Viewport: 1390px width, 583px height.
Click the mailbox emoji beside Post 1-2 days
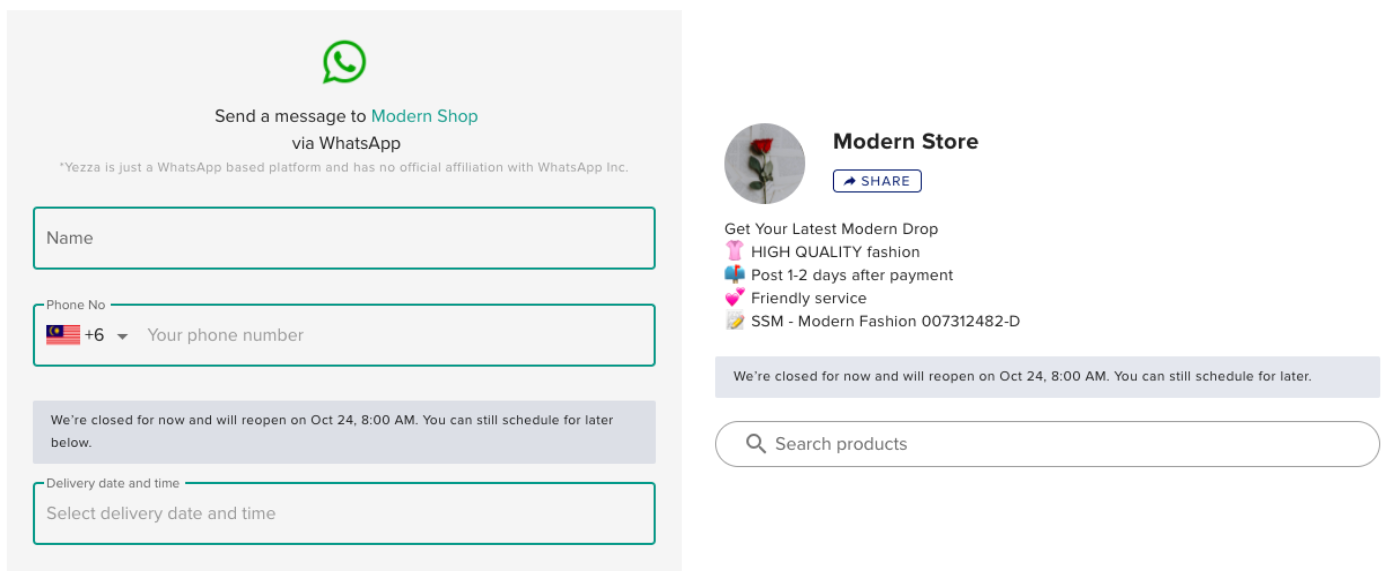click(735, 274)
